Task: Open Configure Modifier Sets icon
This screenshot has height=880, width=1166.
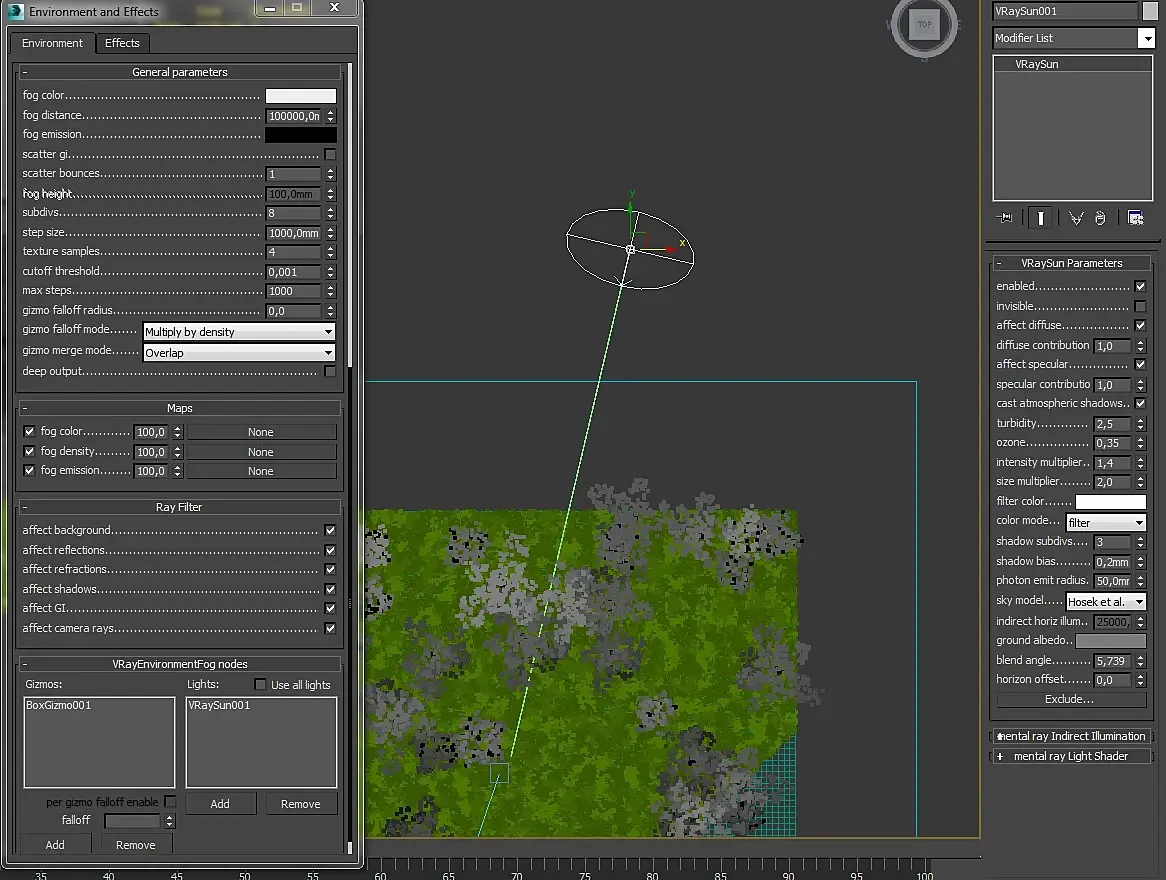Action: 1135,218
